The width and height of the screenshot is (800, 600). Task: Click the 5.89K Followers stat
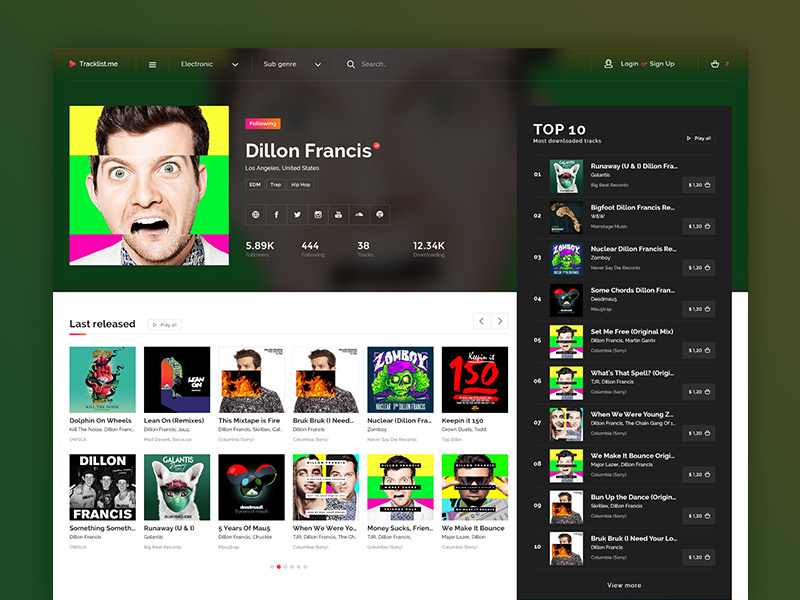(260, 249)
